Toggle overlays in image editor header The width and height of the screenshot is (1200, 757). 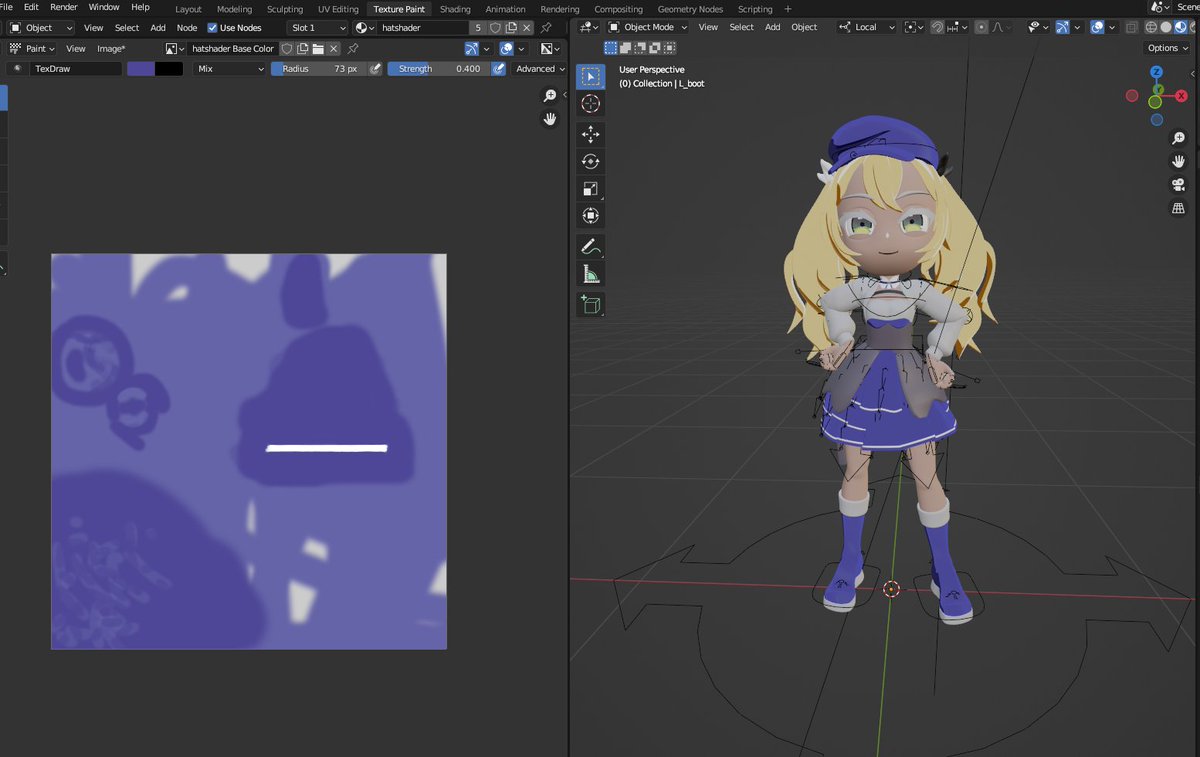(x=507, y=48)
